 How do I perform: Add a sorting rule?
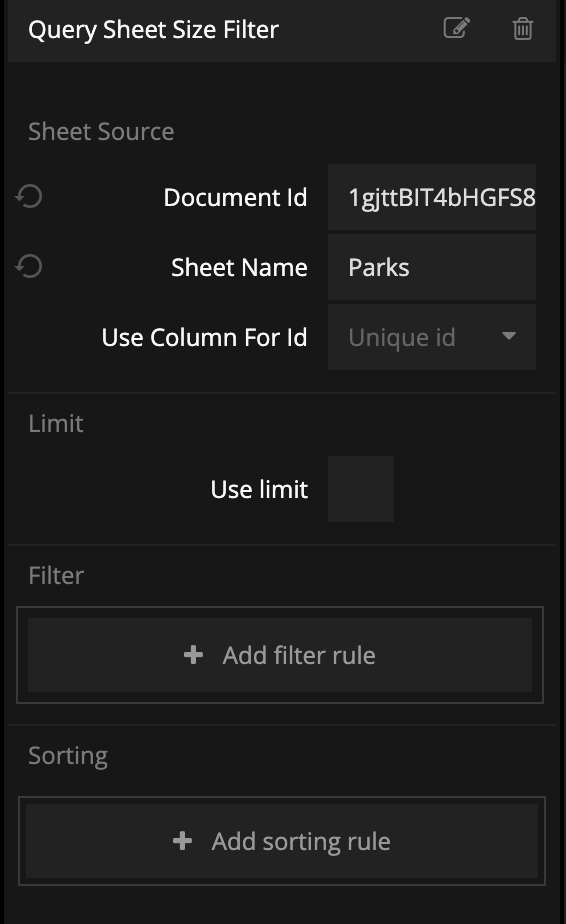[x=282, y=841]
